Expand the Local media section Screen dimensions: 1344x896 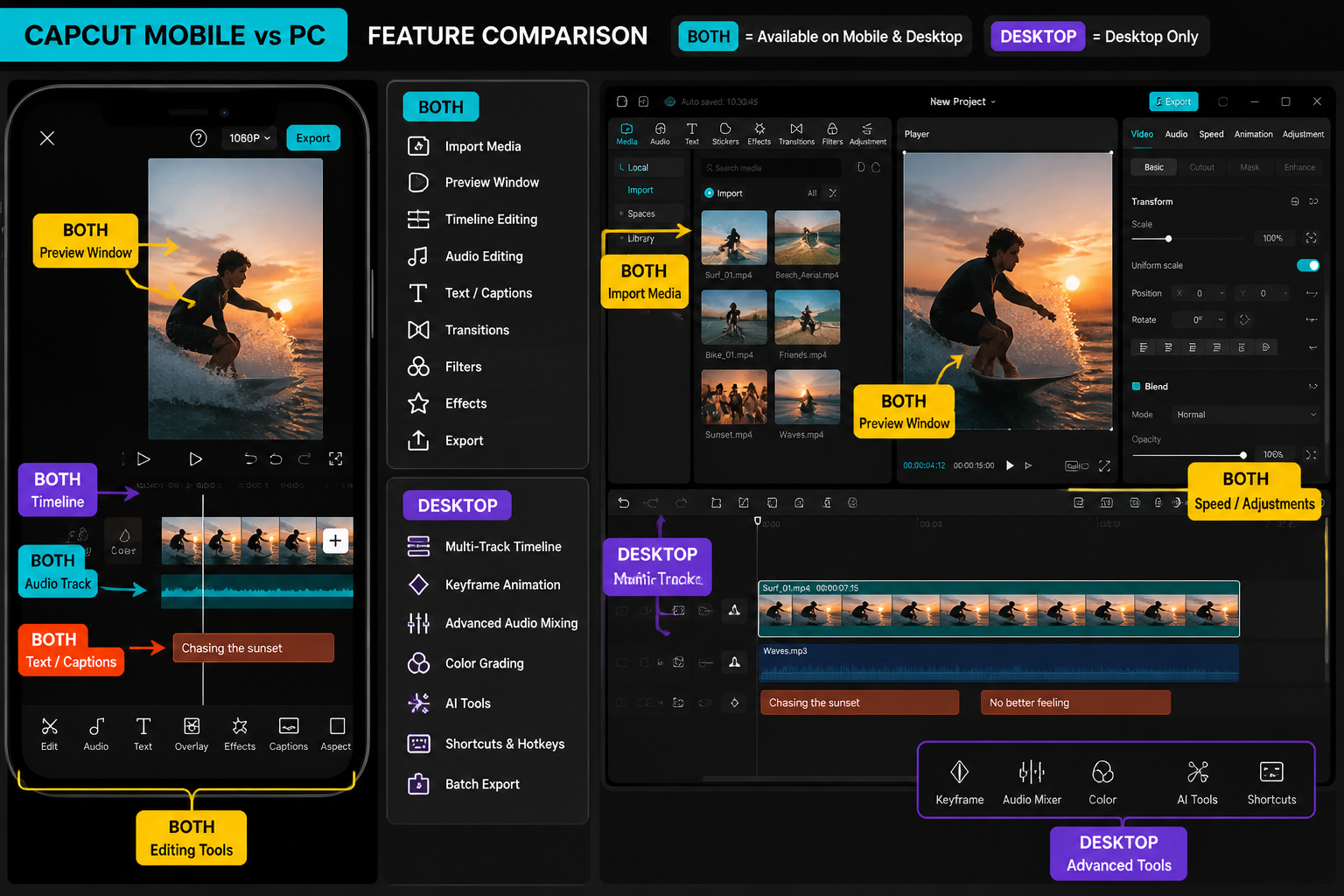point(648,167)
